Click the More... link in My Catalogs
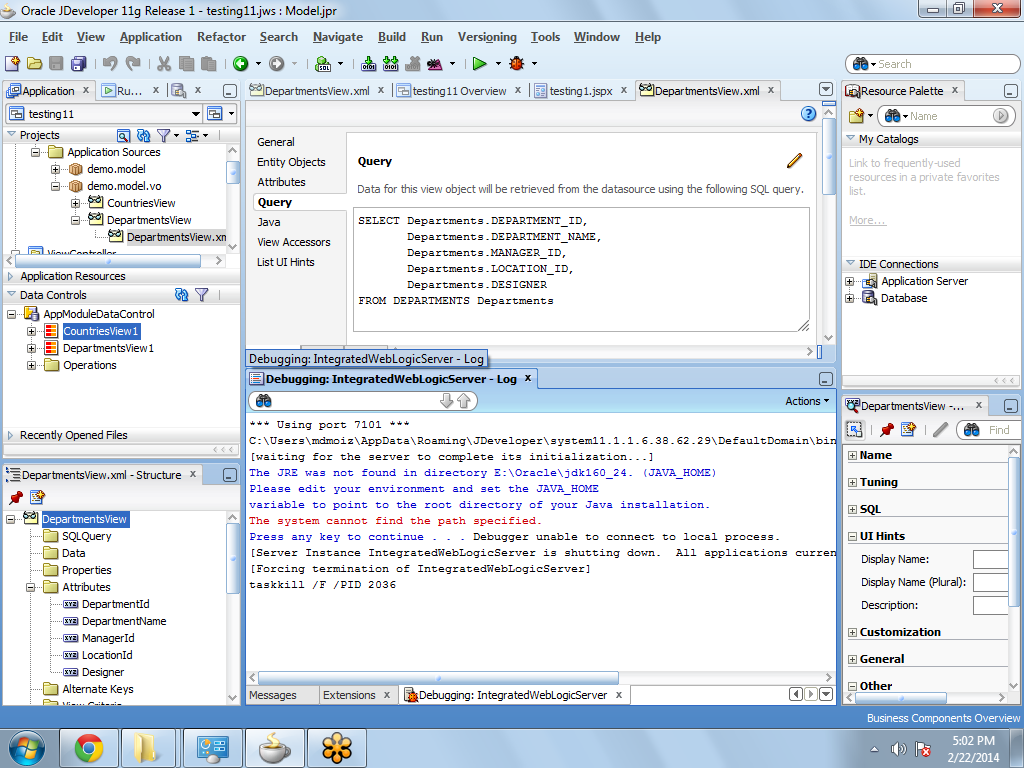The image size is (1024, 768). (x=867, y=220)
